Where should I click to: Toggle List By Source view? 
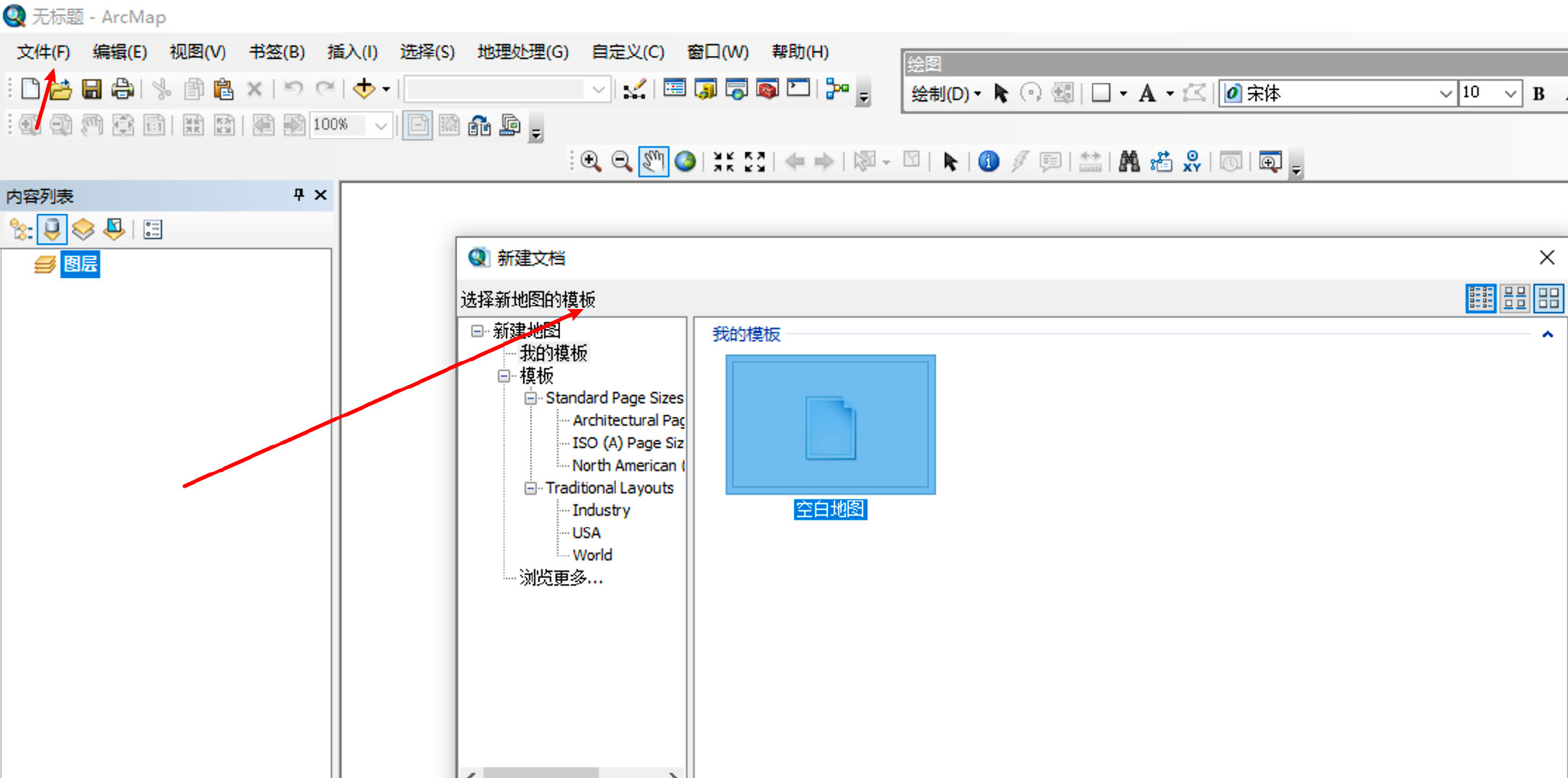pos(52,230)
